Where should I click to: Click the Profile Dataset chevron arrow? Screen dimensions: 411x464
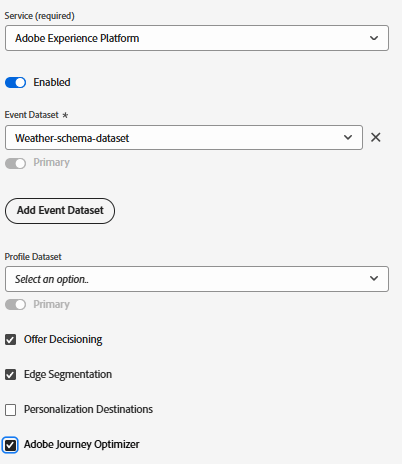(374, 278)
